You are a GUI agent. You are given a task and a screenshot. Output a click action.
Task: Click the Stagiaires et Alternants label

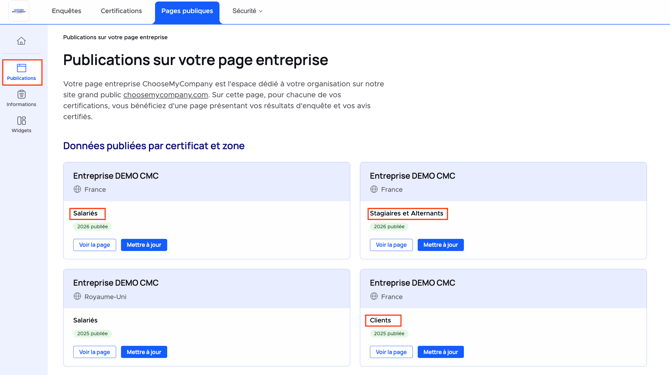(407, 213)
